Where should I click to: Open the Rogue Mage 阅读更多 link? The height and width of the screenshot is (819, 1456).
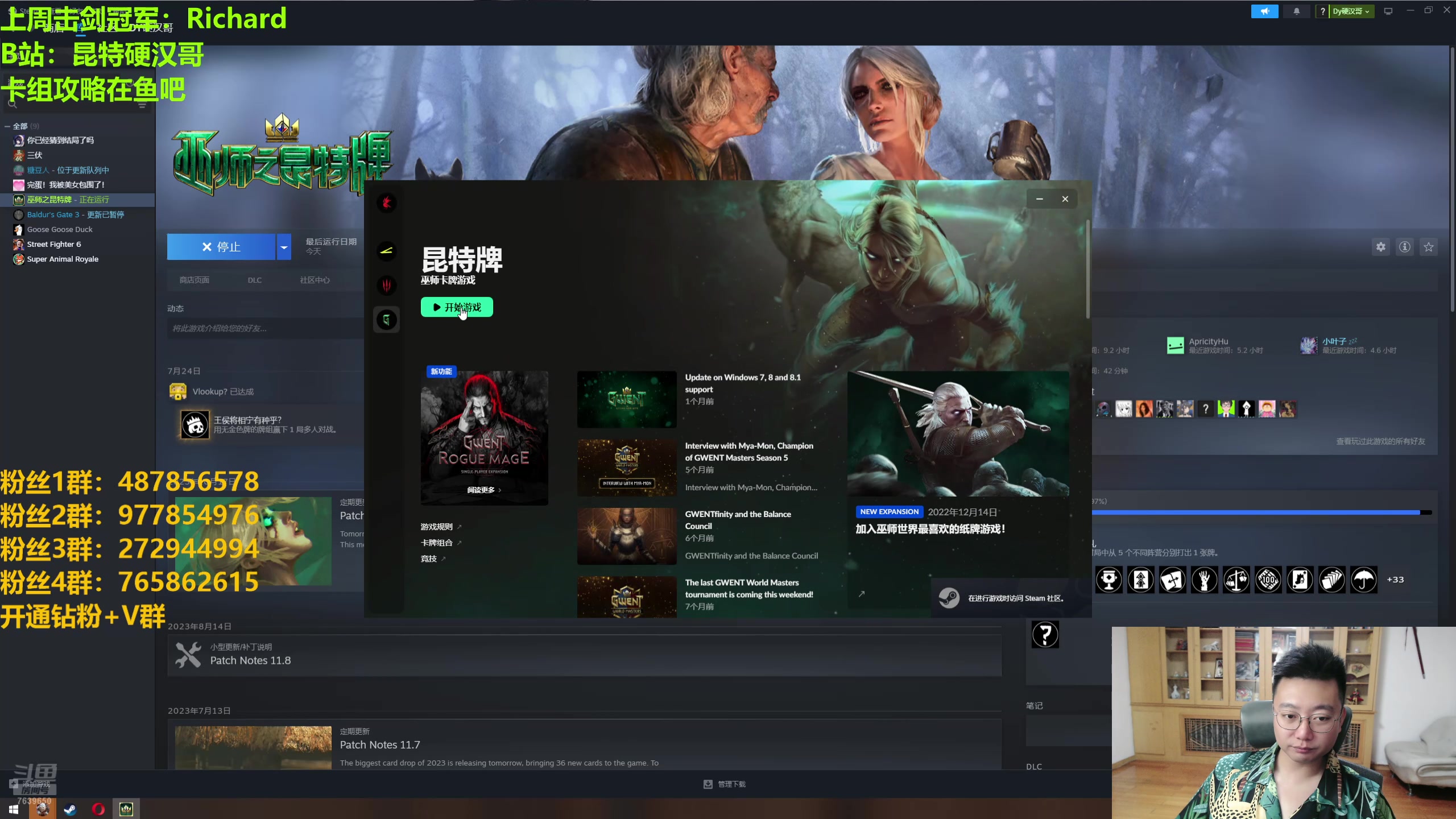484,490
